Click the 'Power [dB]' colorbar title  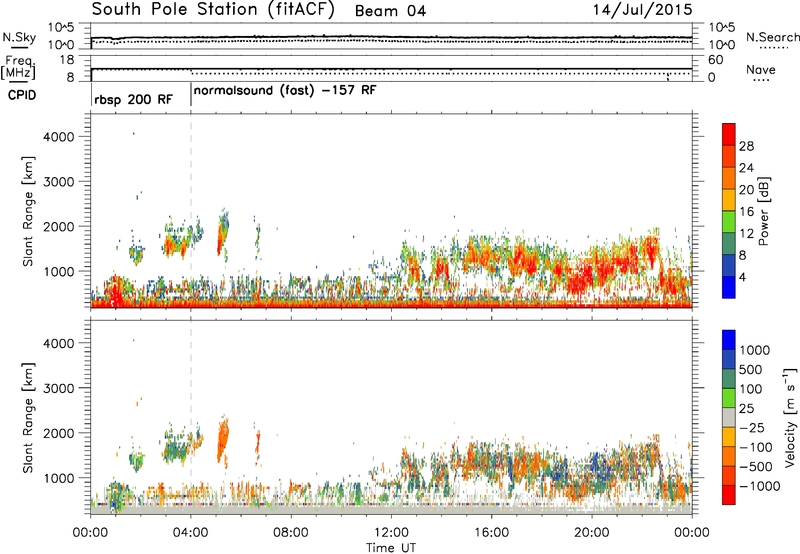(764, 211)
